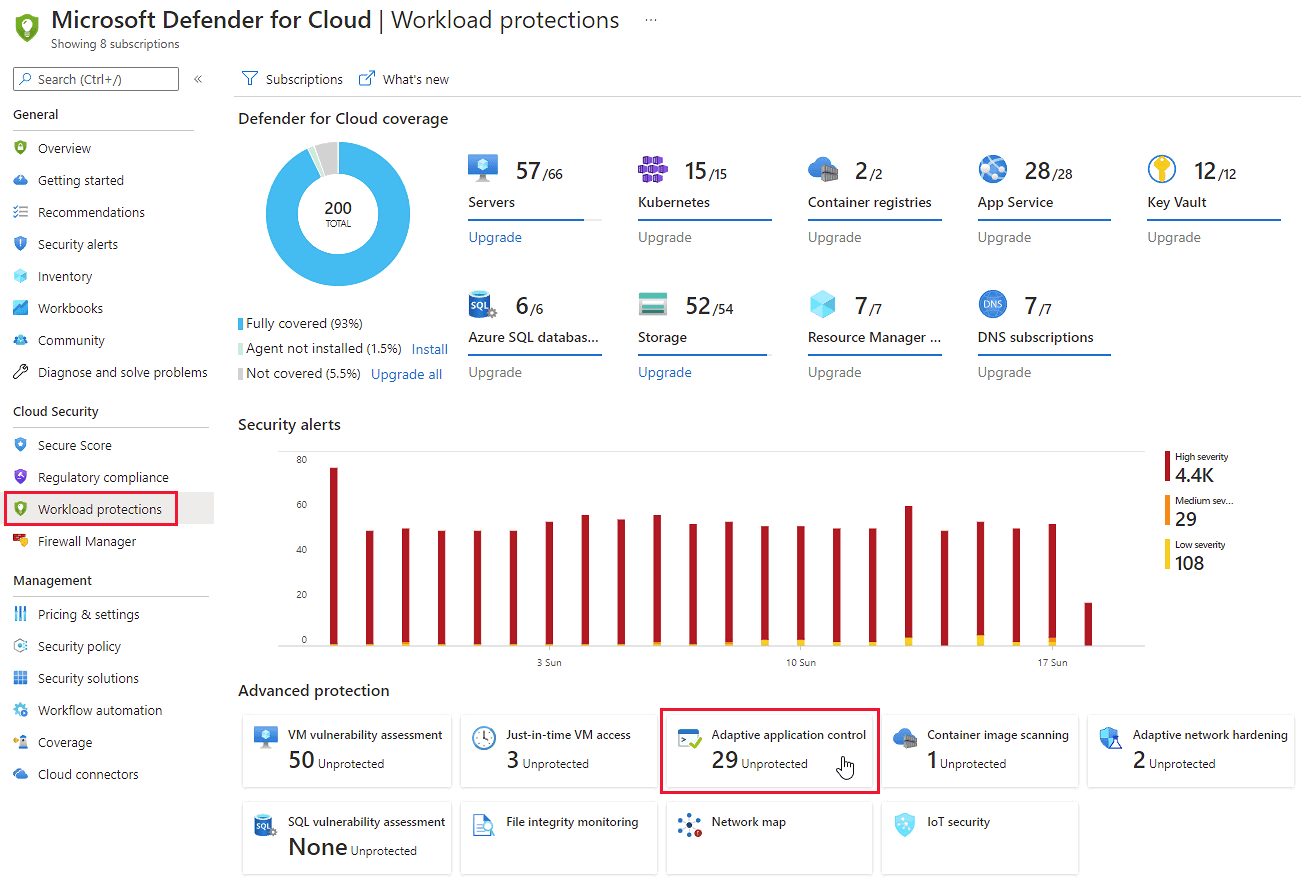Collapse the sidebar with double chevron

(198, 79)
